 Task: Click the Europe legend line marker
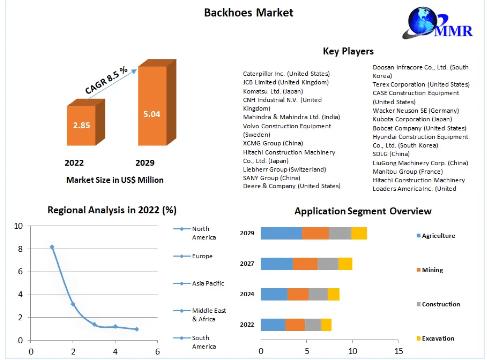coord(182,256)
